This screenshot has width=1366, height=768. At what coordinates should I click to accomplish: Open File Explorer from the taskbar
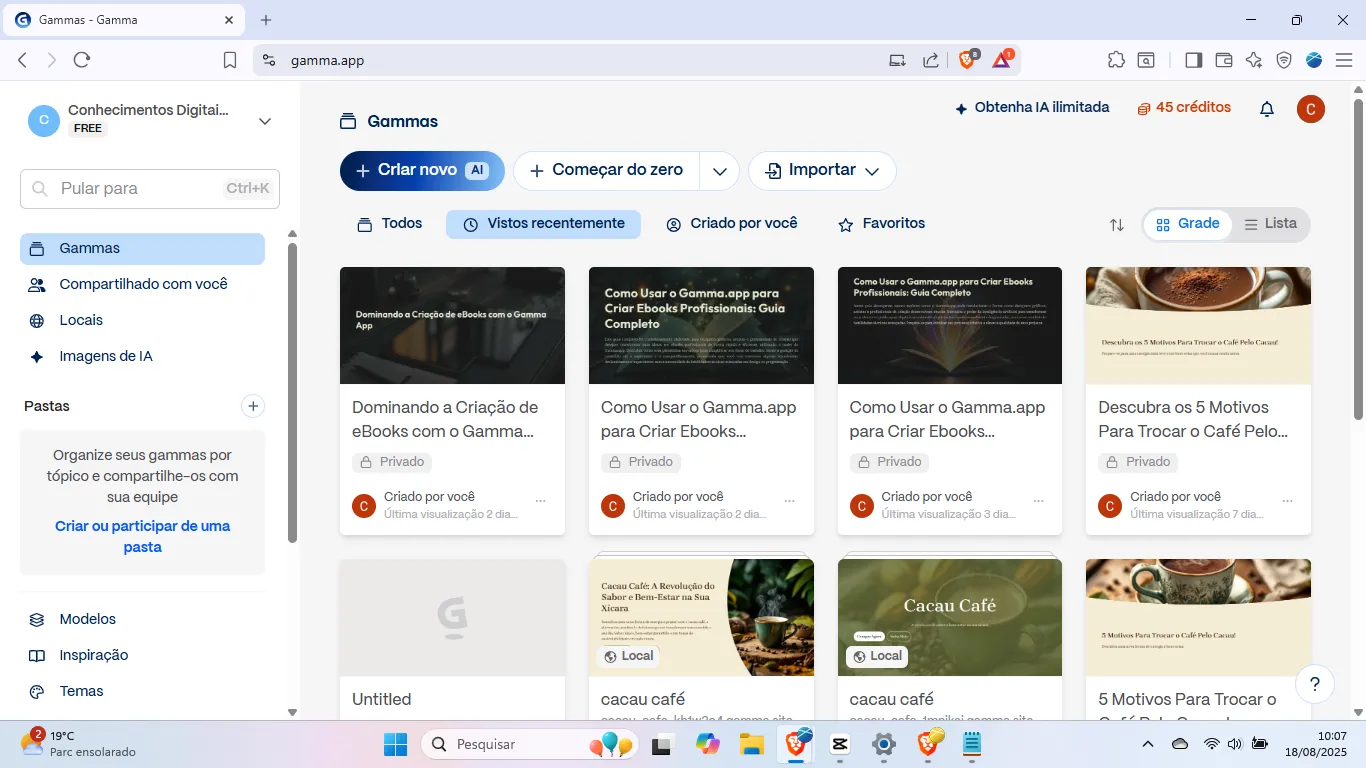coord(752,744)
